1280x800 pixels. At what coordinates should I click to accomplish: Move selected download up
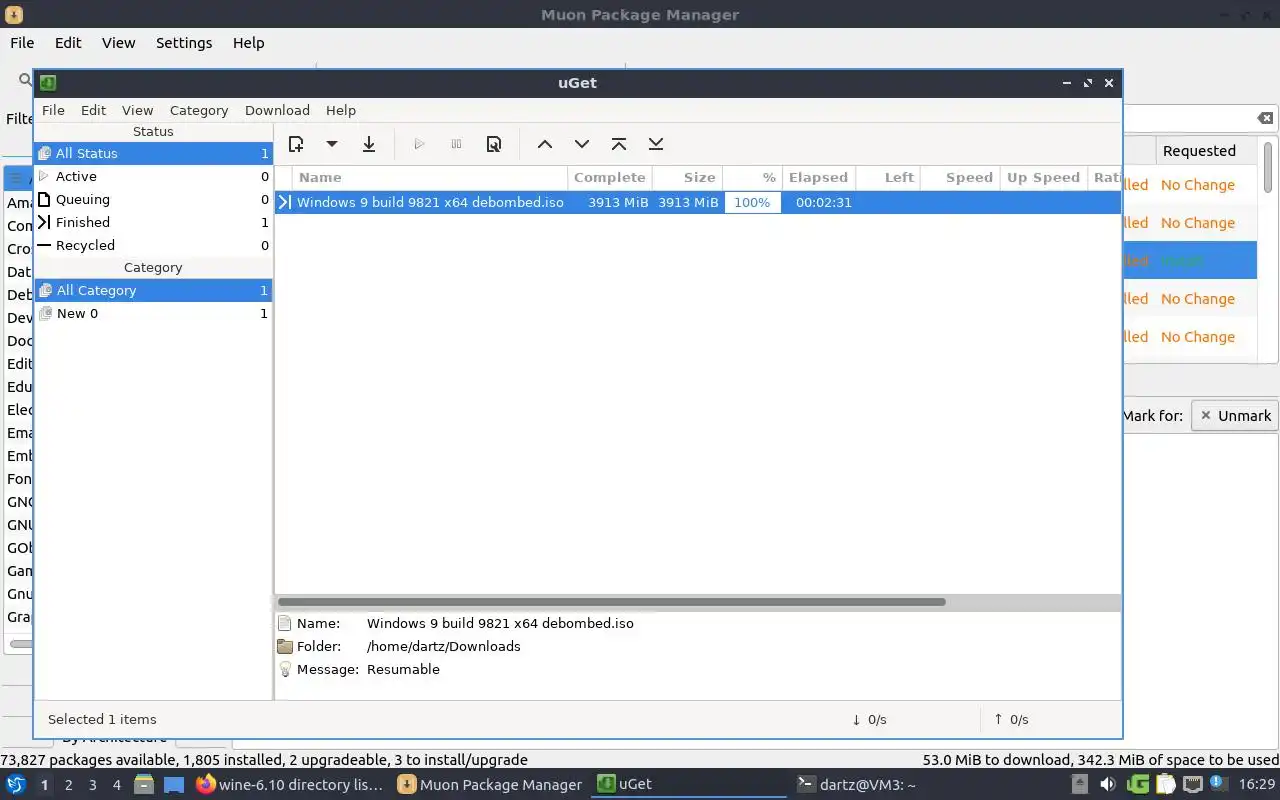point(545,144)
